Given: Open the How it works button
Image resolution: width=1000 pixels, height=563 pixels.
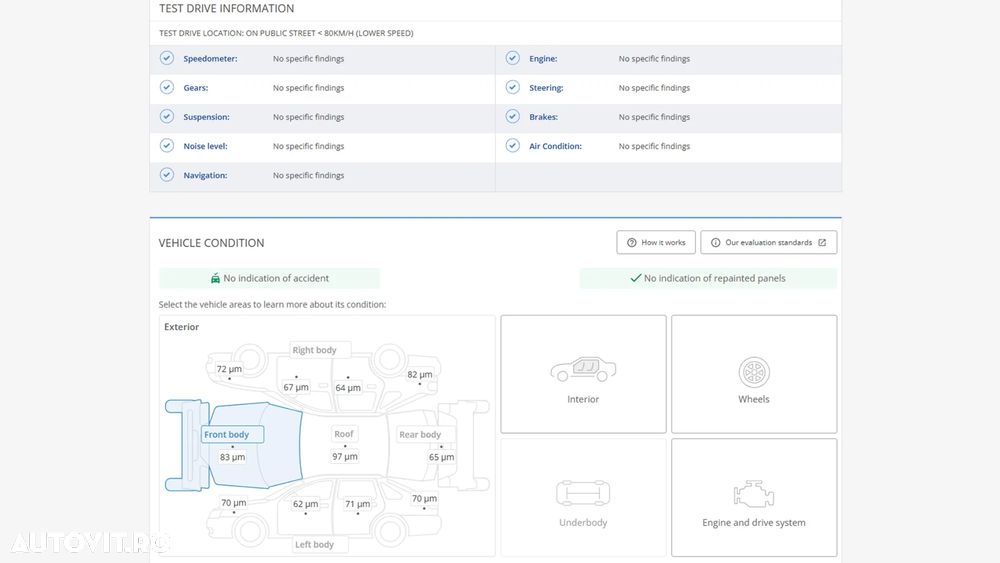Looking at the screenshot, I should click(x=656, y=243).
